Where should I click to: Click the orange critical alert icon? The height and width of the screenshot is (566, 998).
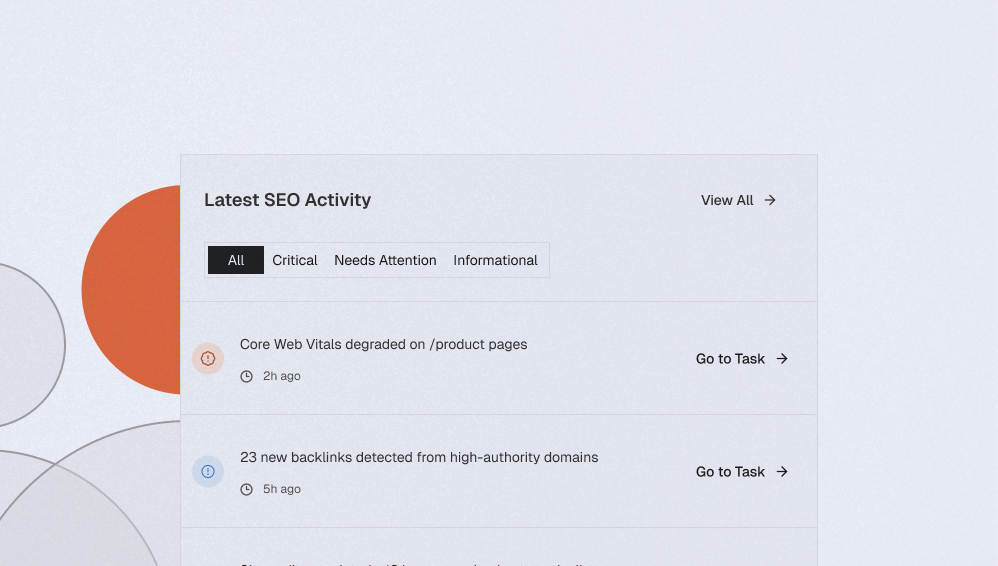coord(208,358)
